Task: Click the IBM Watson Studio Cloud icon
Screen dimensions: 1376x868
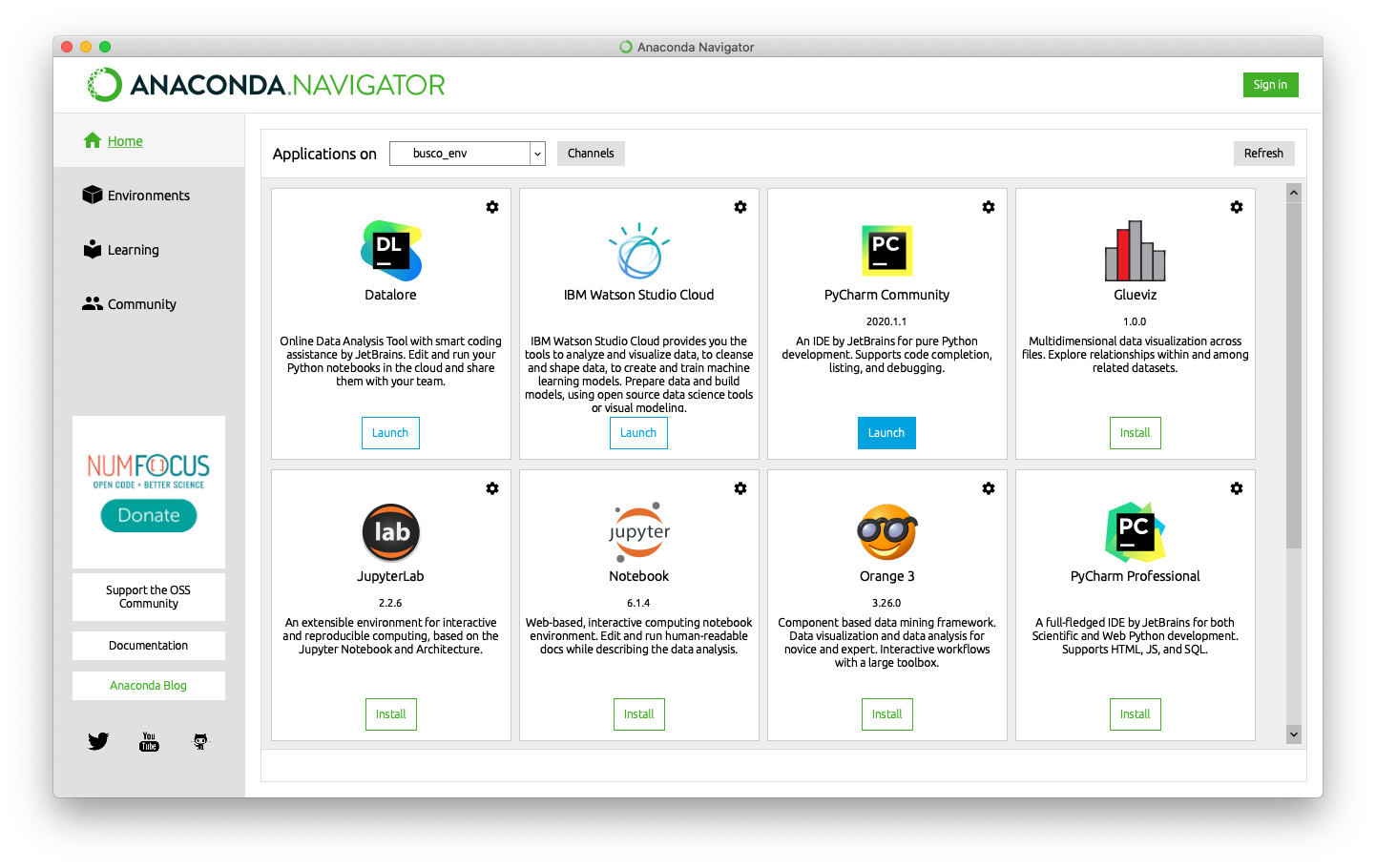Action: pyautogui.click(x=638, y=251)
